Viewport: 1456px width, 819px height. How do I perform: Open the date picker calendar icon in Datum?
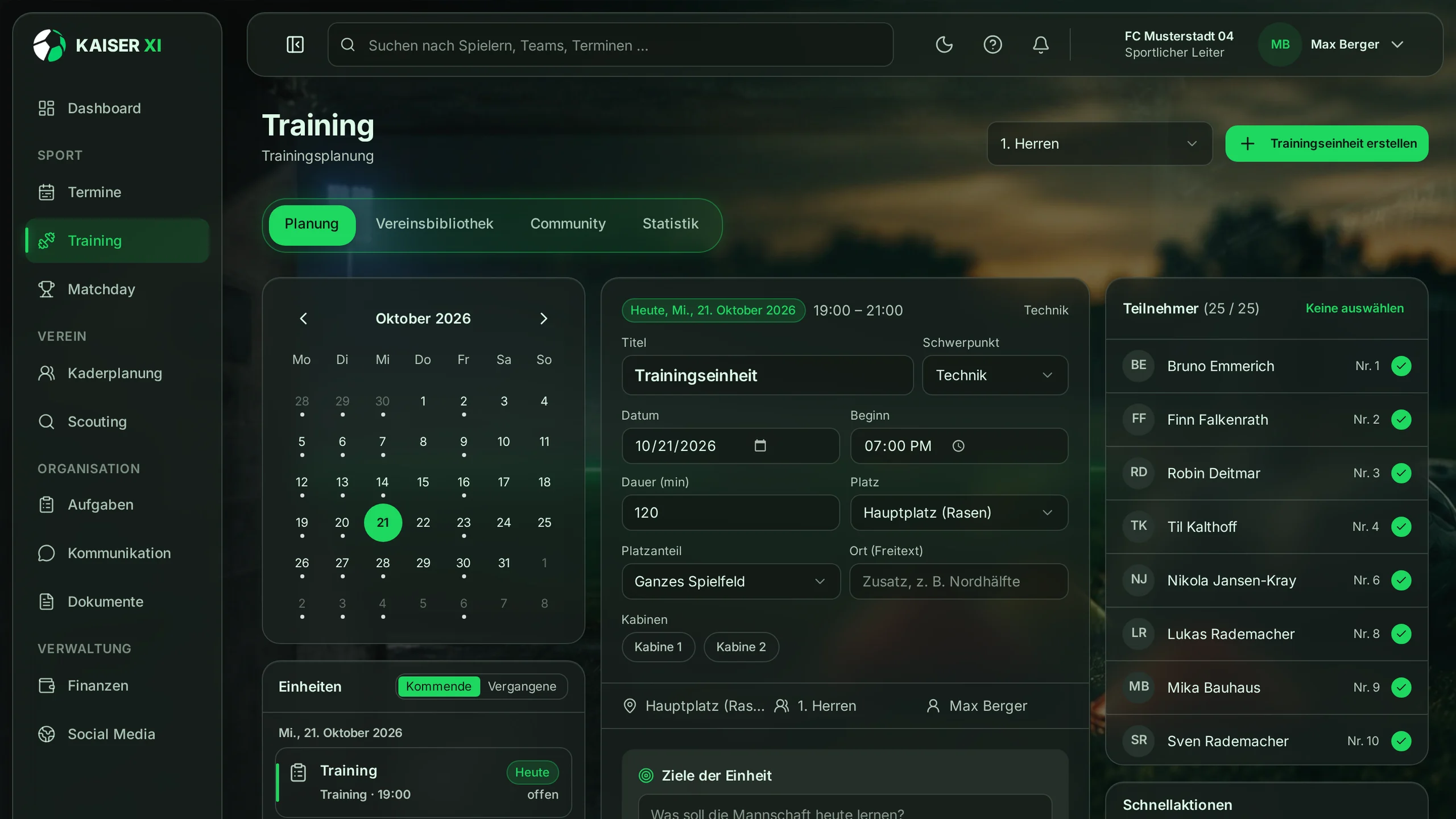[760, 446]
